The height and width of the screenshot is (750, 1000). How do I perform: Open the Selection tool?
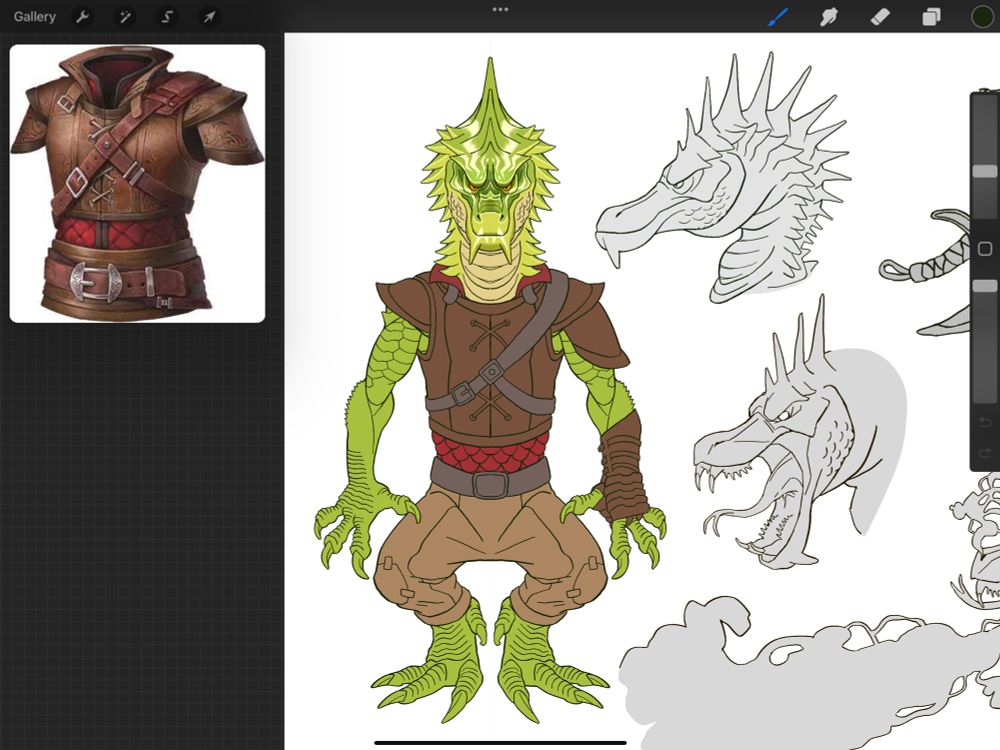[167, 17]
